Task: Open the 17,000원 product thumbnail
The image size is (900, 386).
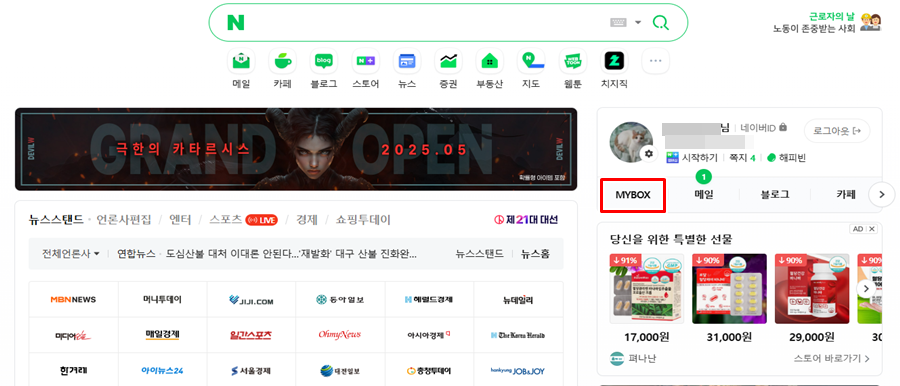Action: (x=647, y=290)
